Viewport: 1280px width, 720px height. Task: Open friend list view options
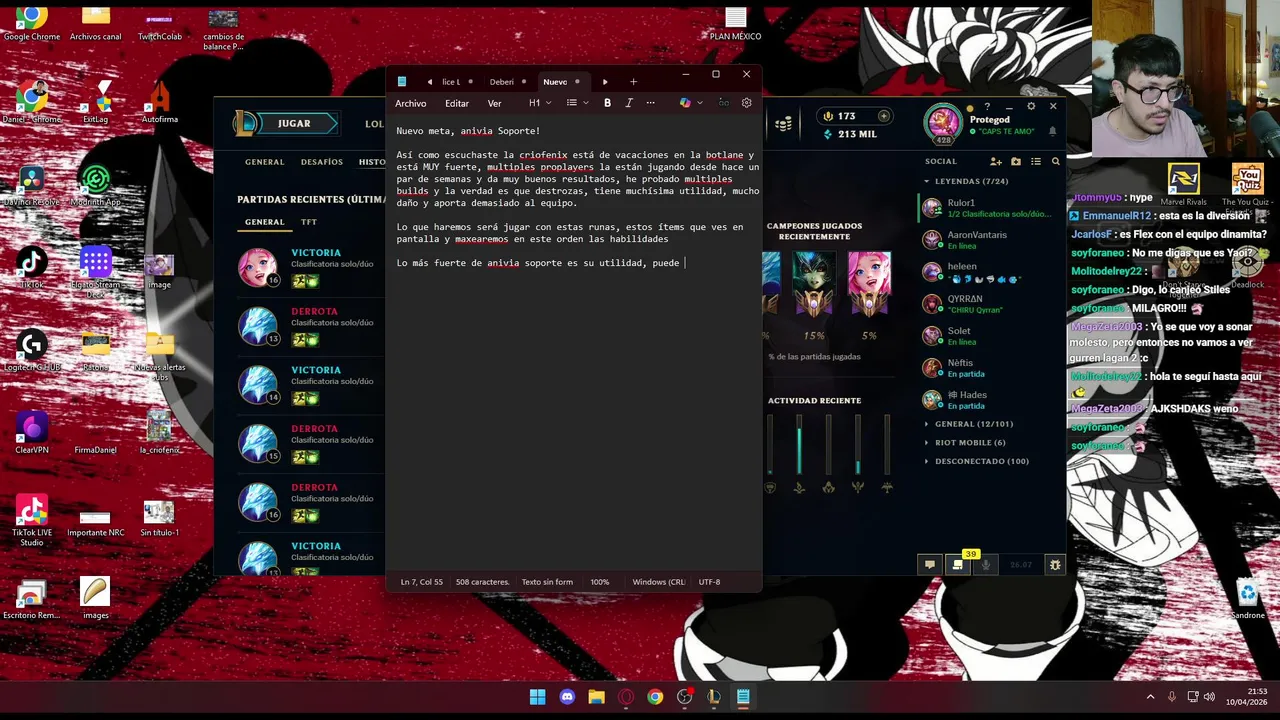[x=1036, y=161]
